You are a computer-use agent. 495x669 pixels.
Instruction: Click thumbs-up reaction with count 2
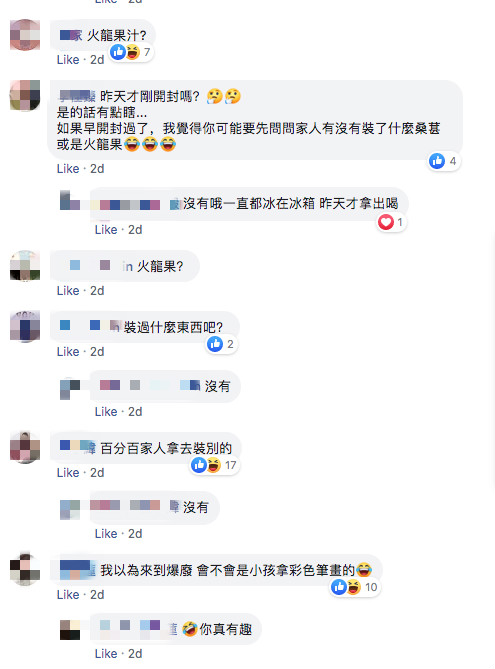pos(221,344)
